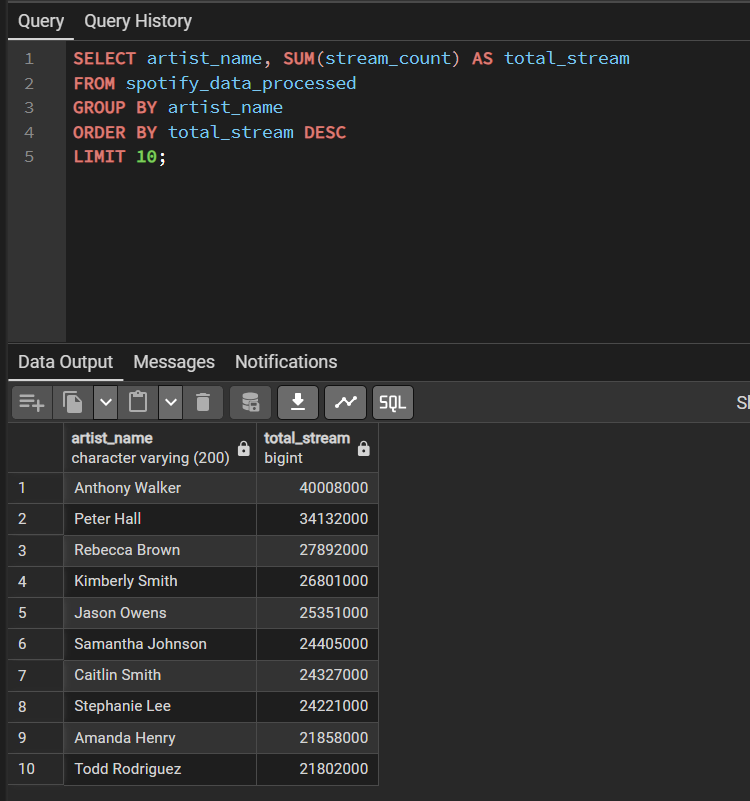Image resolution: width=750 pixels, height=801 pixels.
Task: Click the 34132000 value cell
Action: [x=317, y=520]
